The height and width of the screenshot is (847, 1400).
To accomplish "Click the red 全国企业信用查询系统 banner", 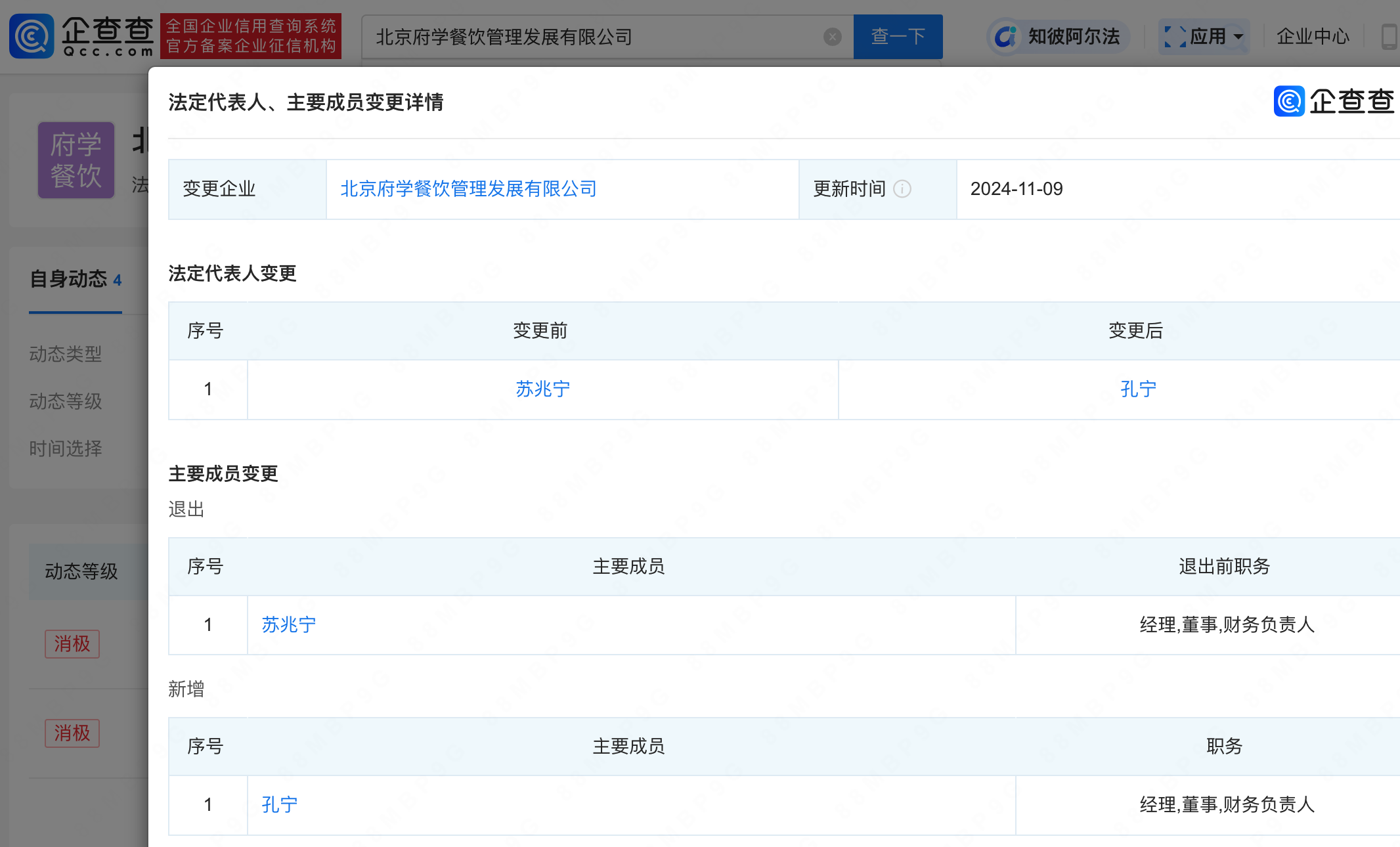I will pyautogui.click(x=251, y=36).
